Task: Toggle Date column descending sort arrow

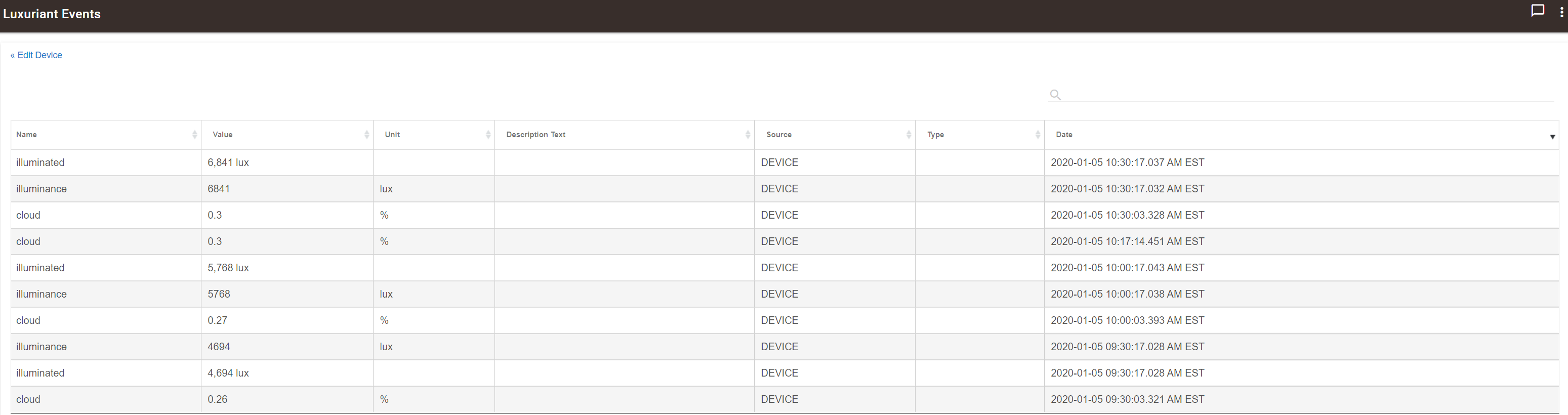Action: click(x=1552, y=136)
